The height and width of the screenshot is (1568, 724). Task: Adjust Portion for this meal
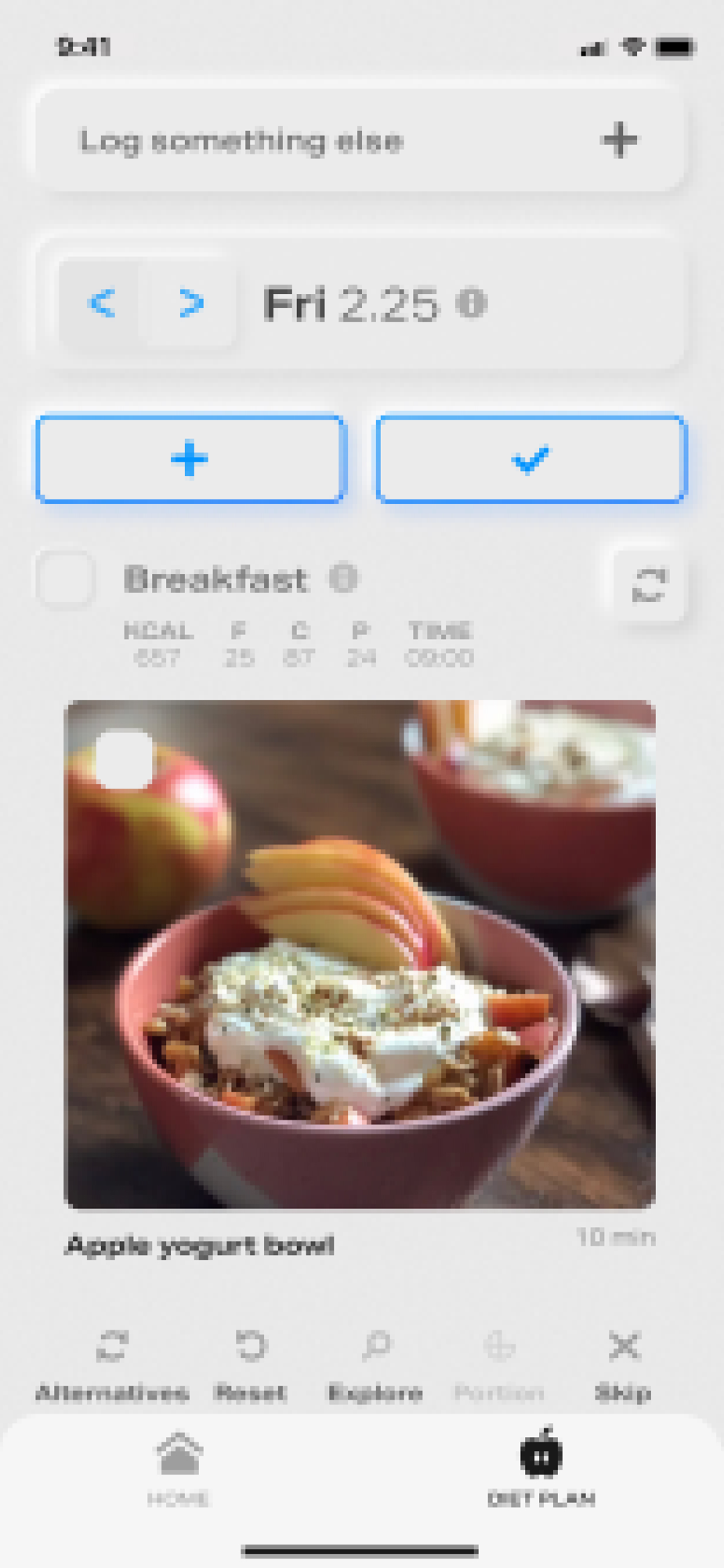pyautogui.click(x=499, y=1365)
